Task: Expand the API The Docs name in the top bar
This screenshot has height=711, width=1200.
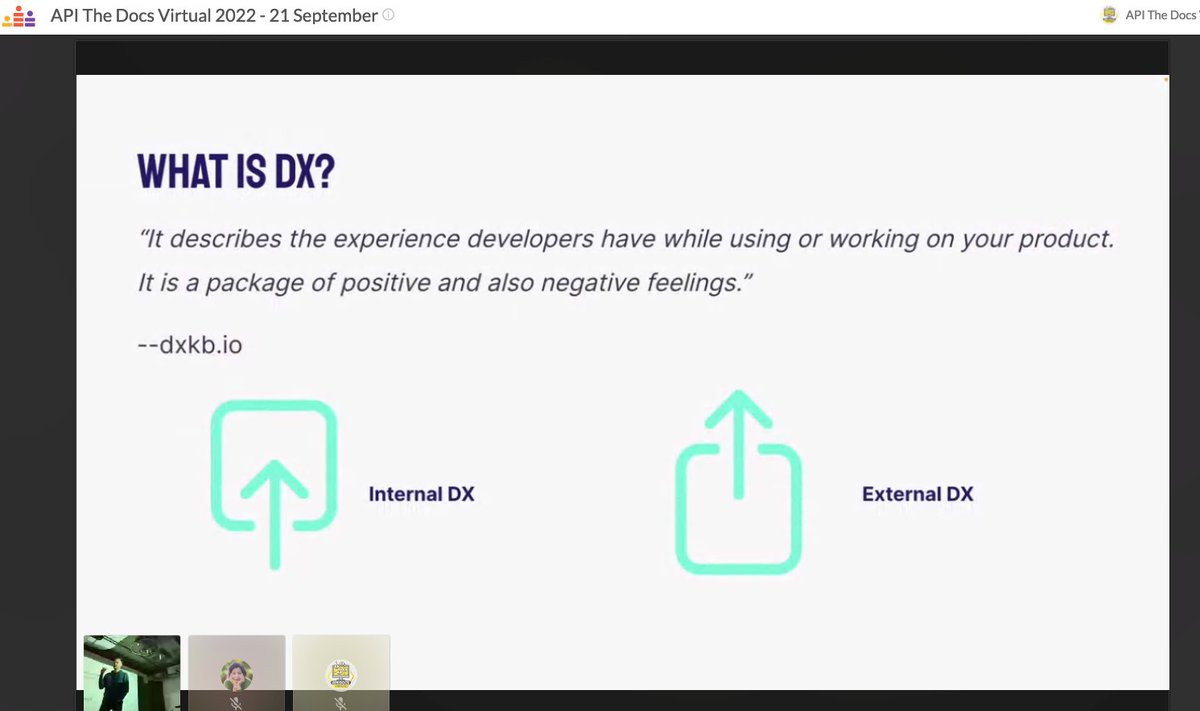Action: click(x=1160, y=15)
